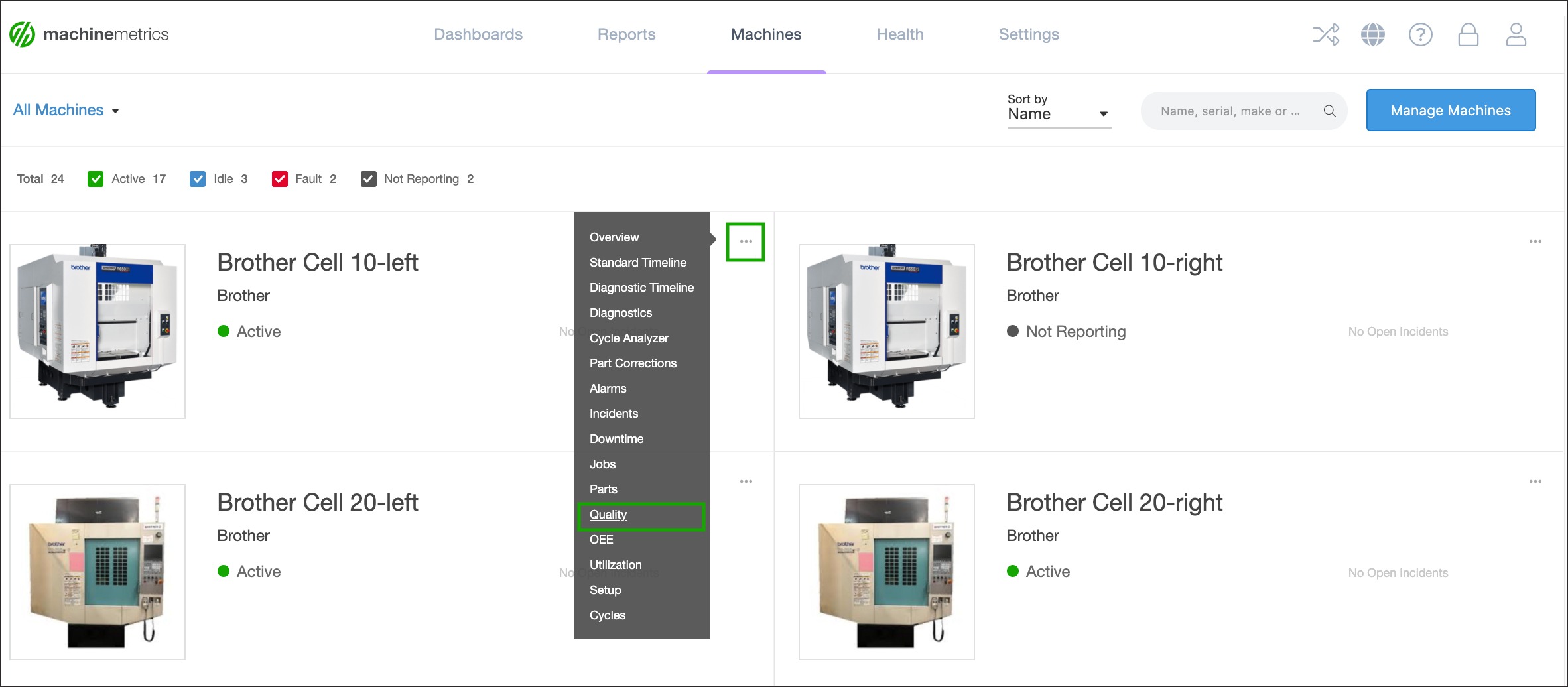Click the globe language icon
Screen dimensions: 1568x687
click(x=1373, y=34)
